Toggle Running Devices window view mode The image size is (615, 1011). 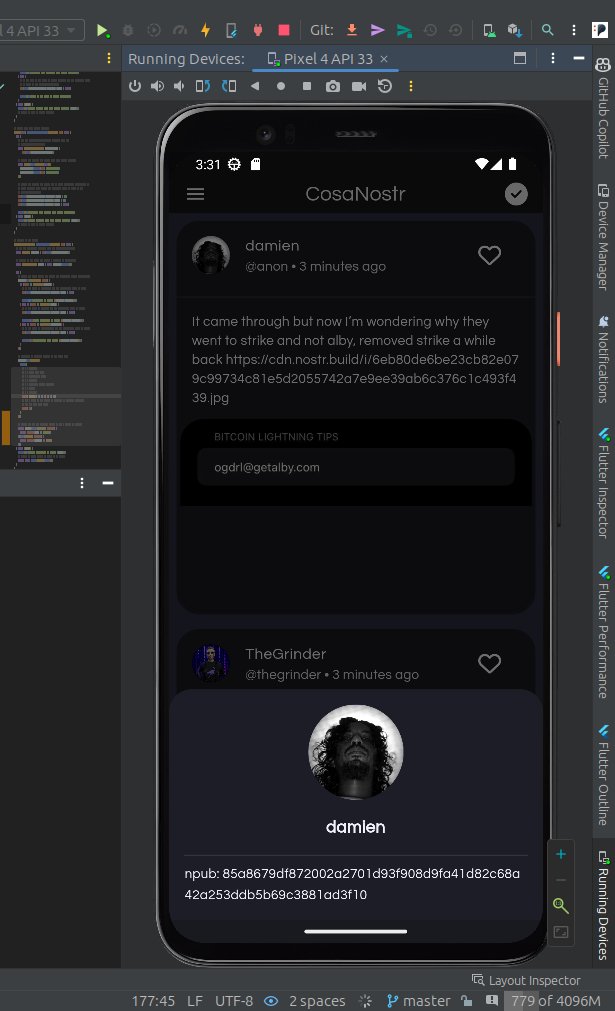520,59
